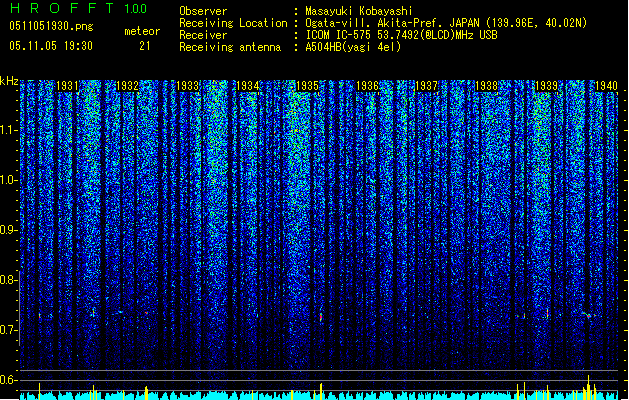Click the 1939 time marker label
Screen dimensions: 629x400
[547, 86]
